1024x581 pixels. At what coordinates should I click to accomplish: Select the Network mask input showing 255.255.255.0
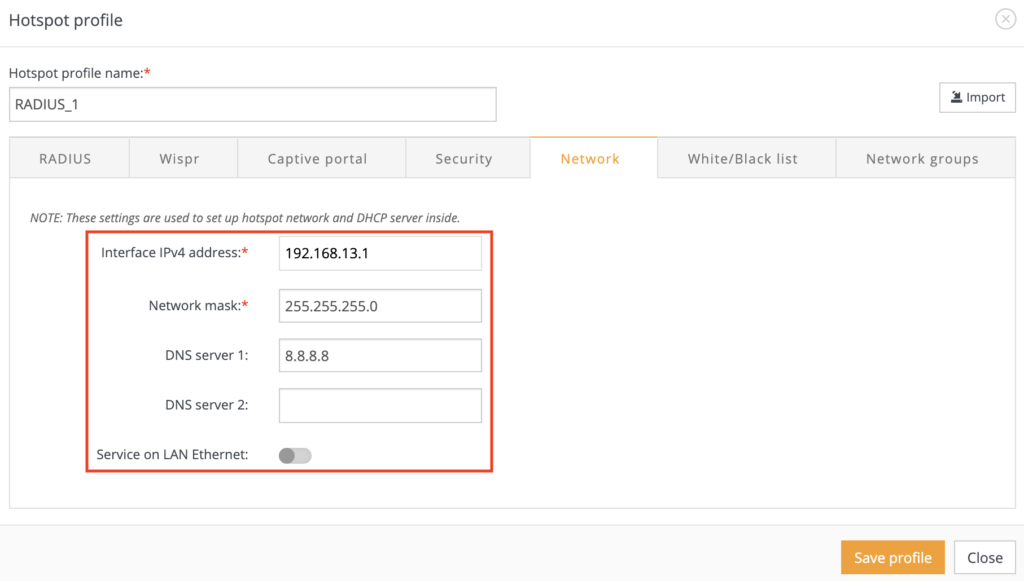tap(380, 305)
